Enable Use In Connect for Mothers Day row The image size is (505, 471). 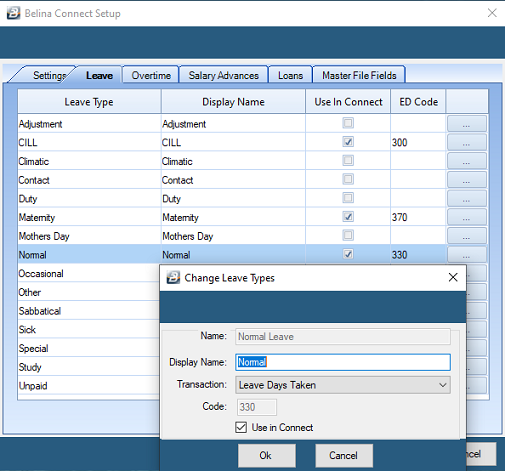tap(348, 235)
